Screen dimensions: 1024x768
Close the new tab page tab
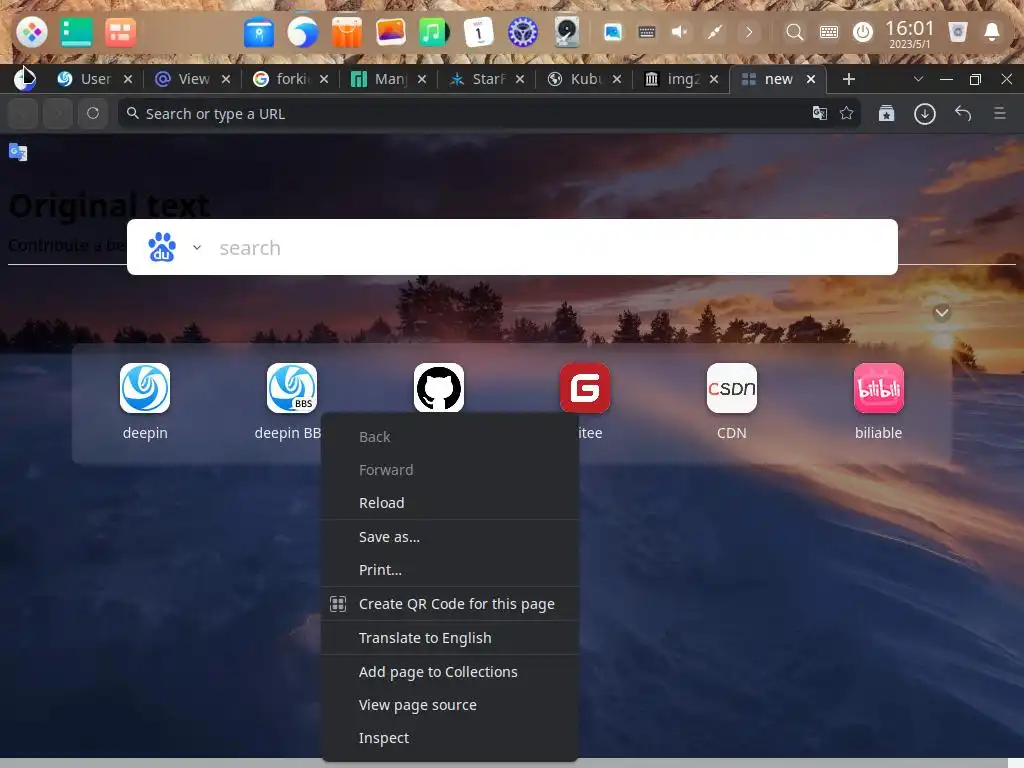tap(810, 79)
